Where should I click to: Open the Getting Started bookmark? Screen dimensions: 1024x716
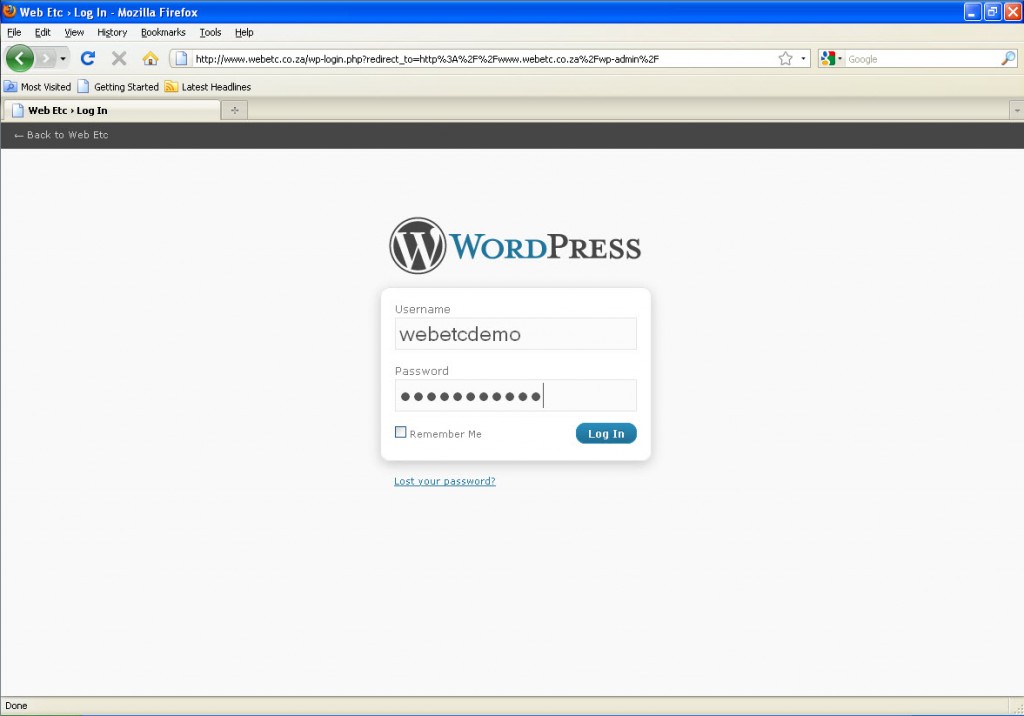118,87
